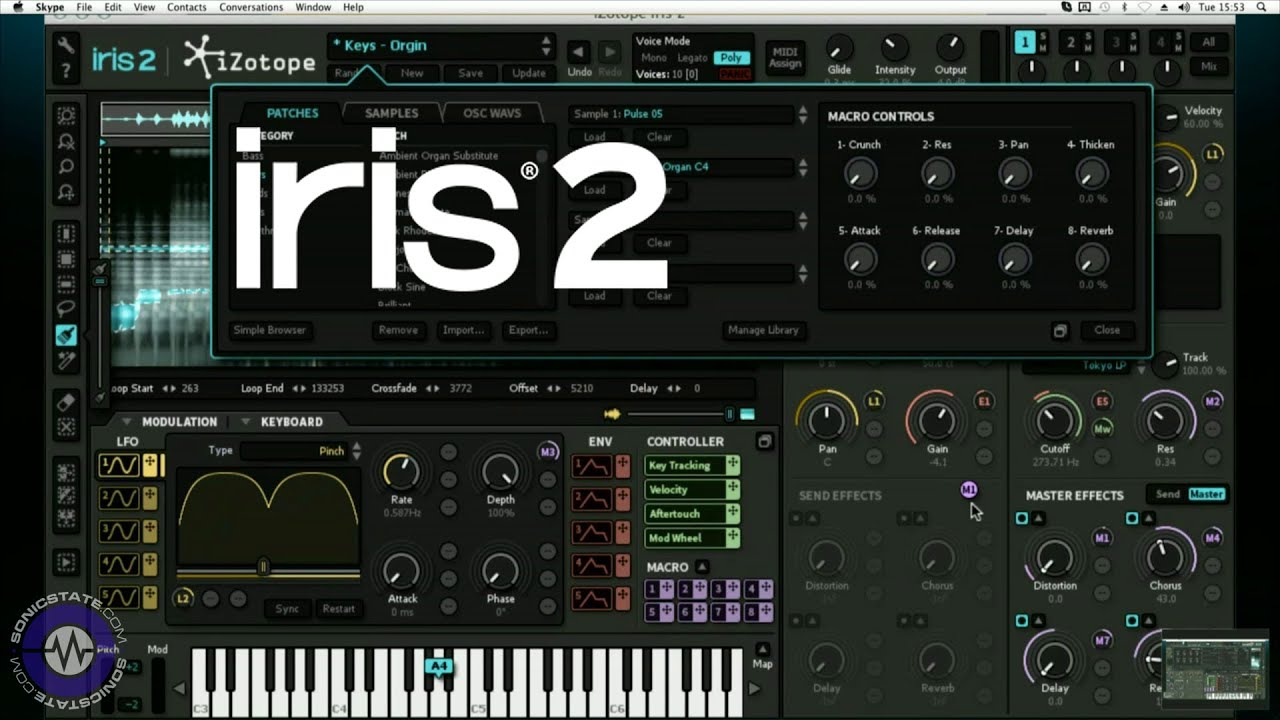The height and width of the screenshot is (720, 1280).
Task: Adjust the Loop End value arrows
Action: 299,388
